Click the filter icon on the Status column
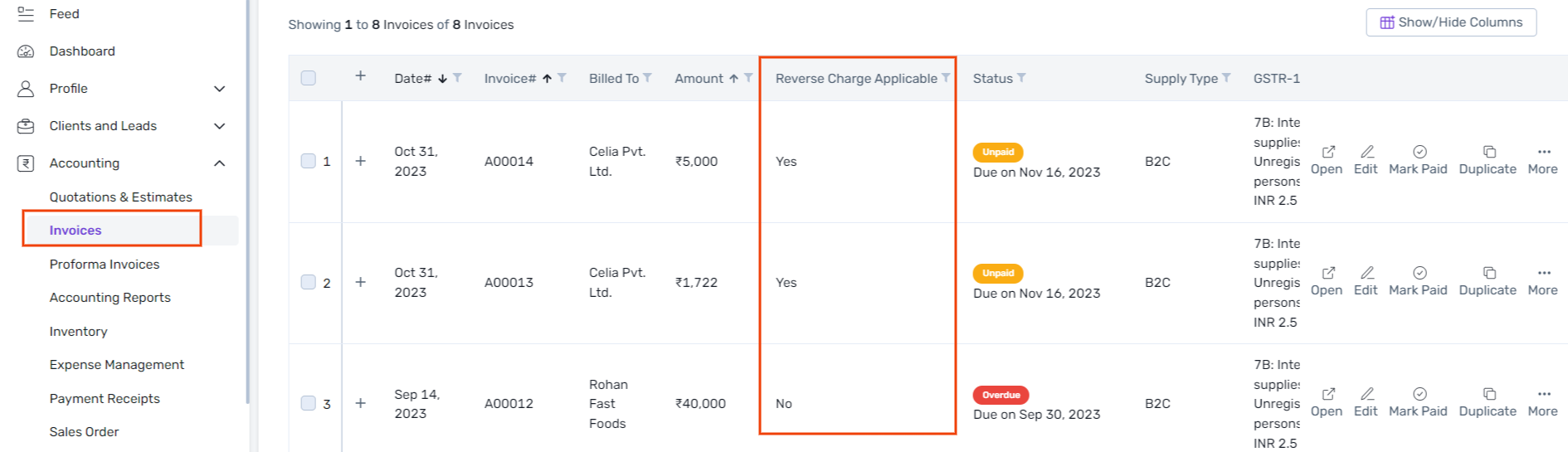The width and height of the screenshot is (1568, 452). [x=1021, y=78]
